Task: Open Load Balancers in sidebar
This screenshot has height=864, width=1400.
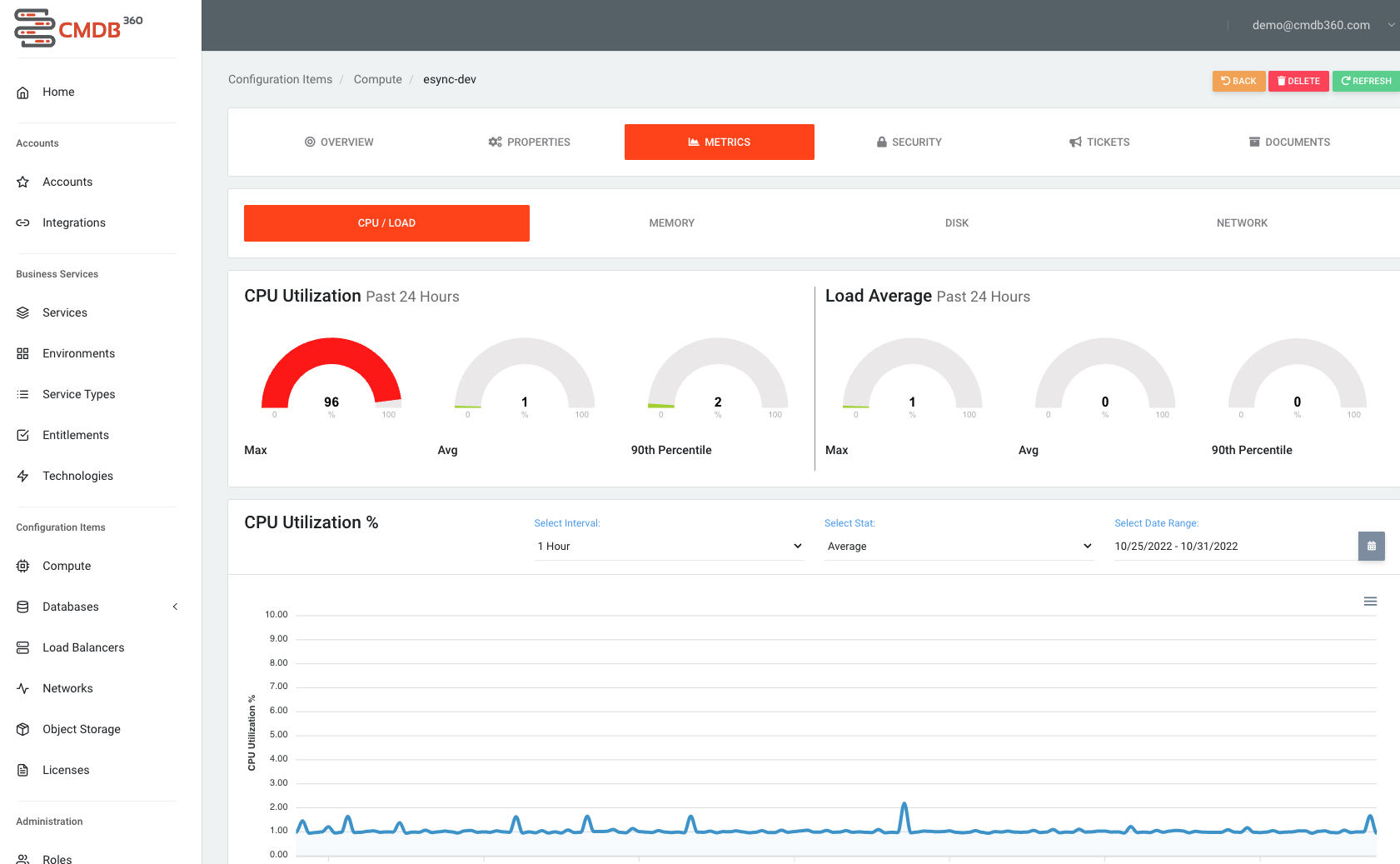Action: (x=83, y=647)
